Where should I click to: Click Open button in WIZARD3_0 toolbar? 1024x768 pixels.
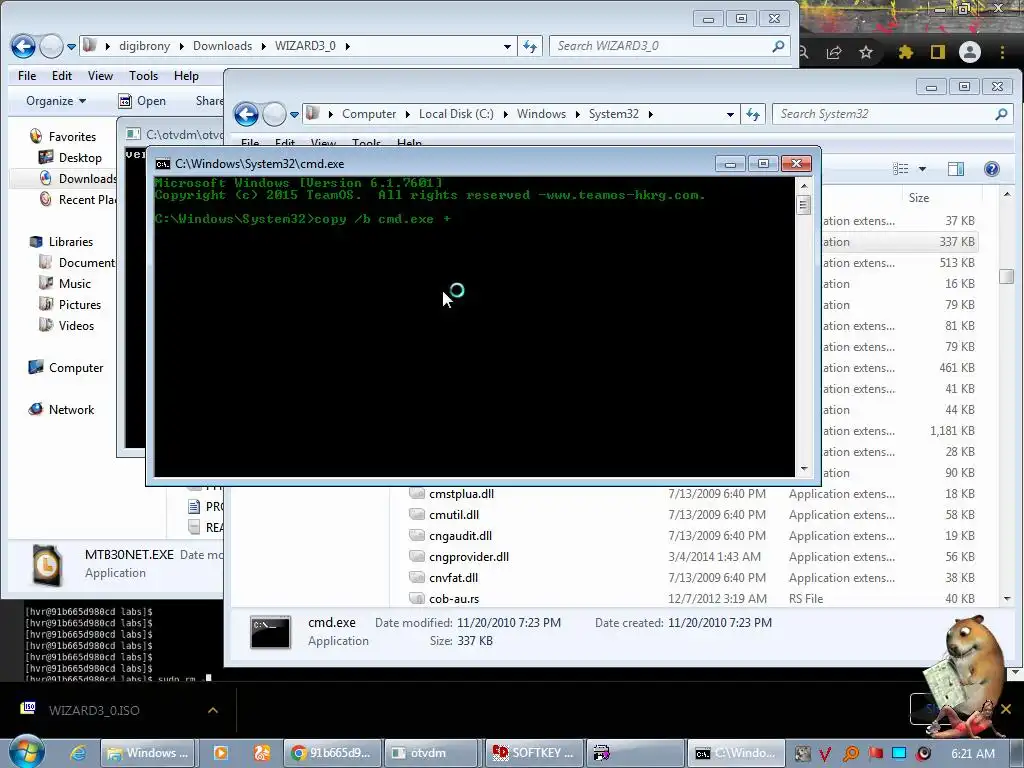pos(142,101)
